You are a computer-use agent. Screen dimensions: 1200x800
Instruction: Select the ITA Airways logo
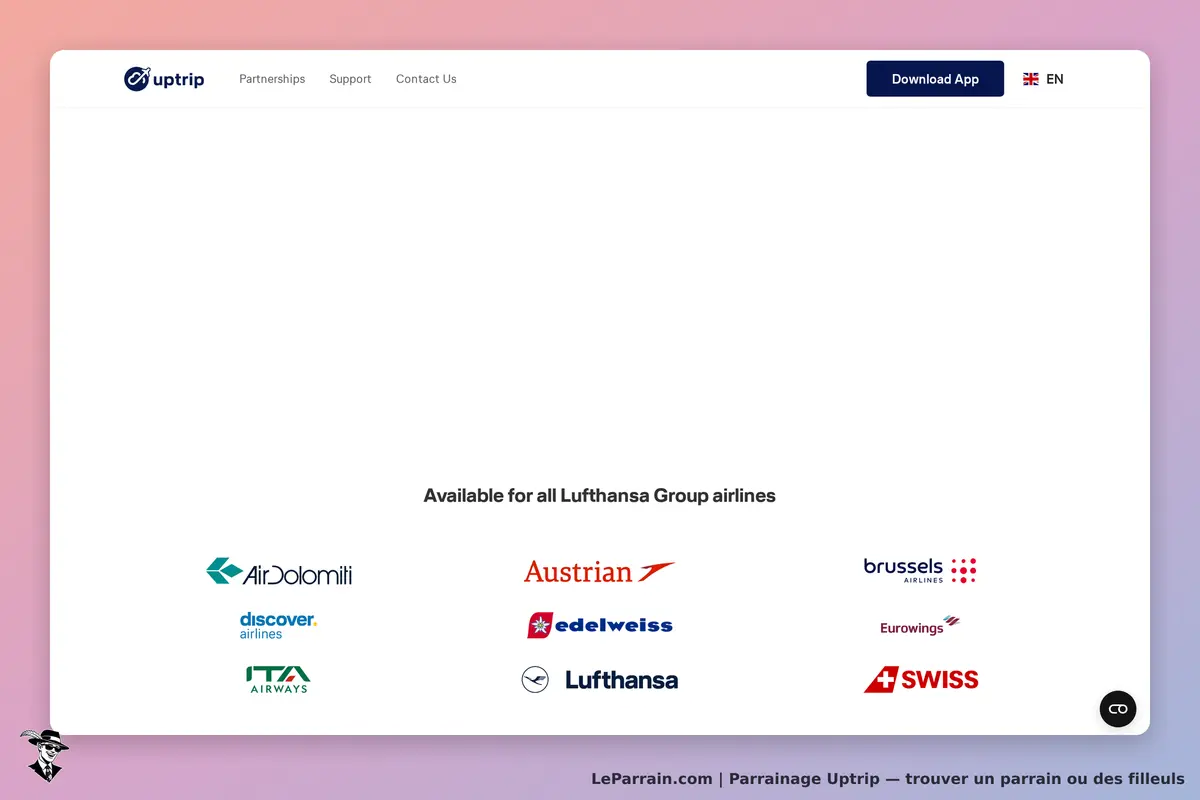point(278,680)
